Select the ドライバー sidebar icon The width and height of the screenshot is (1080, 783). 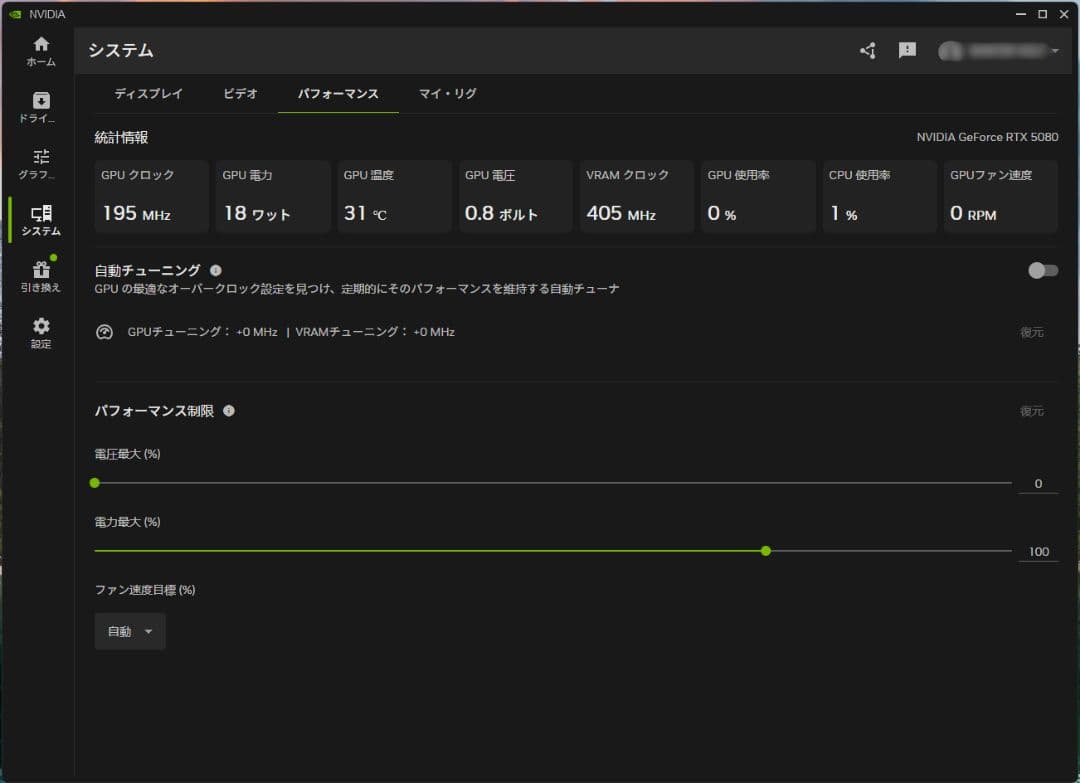(x=40, y=105)
